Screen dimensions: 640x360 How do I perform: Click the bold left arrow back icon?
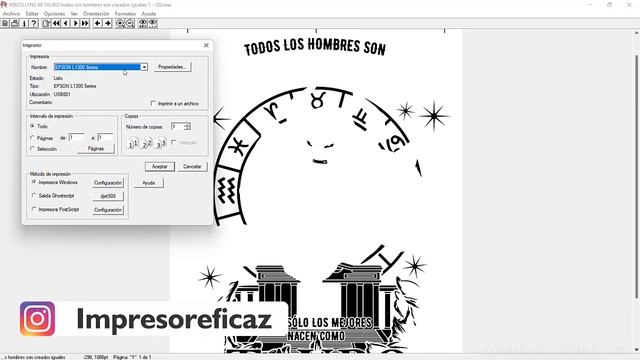click(x=98, y=24)
